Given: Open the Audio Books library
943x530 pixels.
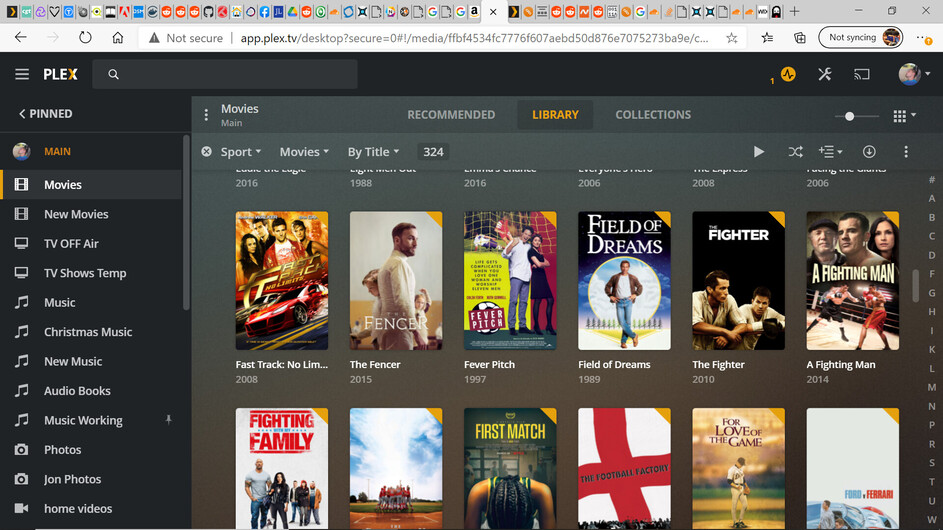Looking at the screenshot, I should tap(90, 391).
